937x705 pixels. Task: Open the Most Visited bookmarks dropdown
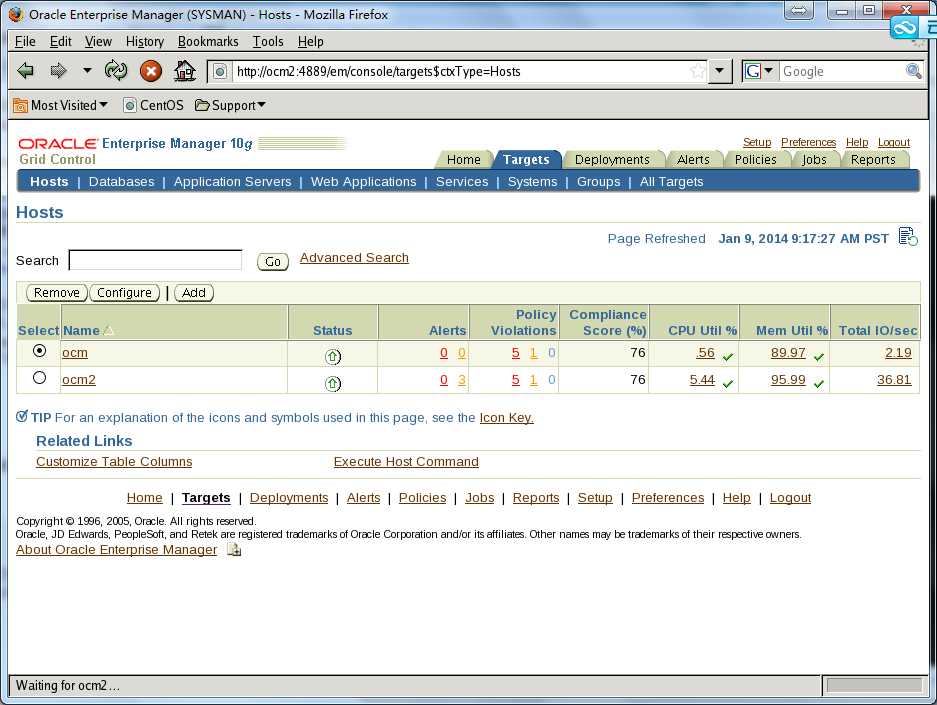(60, 105)
